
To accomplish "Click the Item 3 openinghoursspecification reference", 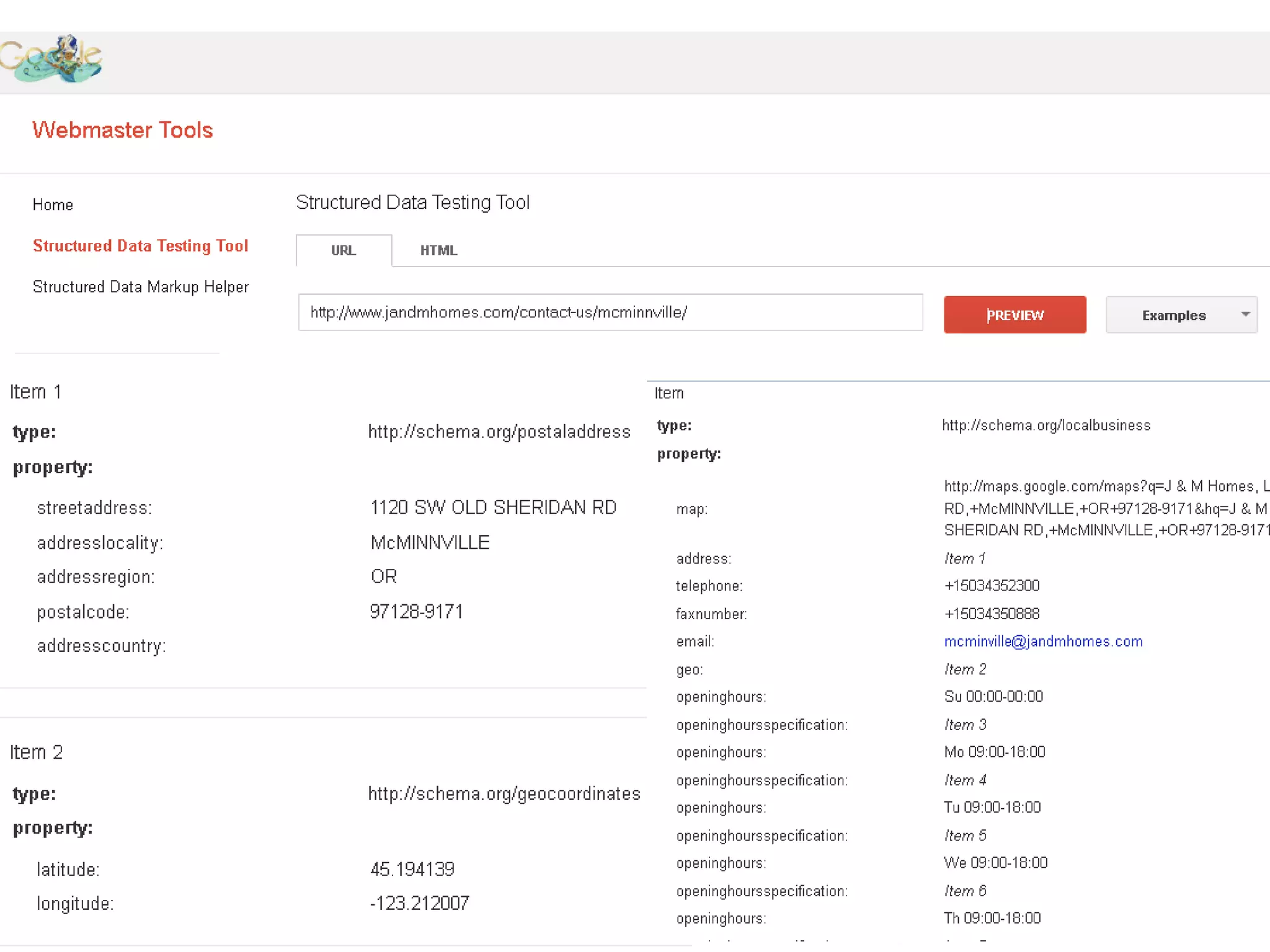I will tap(965, 725).
